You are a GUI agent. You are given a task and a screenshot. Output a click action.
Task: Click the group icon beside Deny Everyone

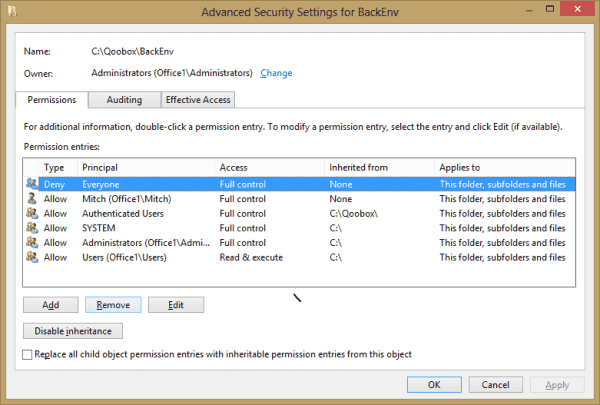coord(32,184)
